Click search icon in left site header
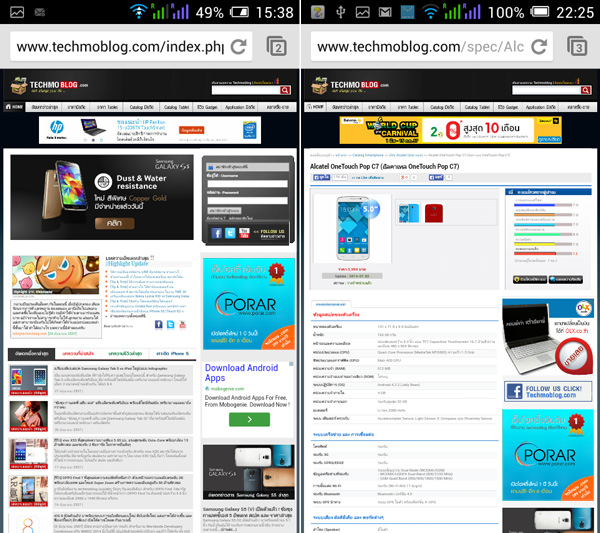The height and width of the screenshot is (533, 600). tap(285, 90)
